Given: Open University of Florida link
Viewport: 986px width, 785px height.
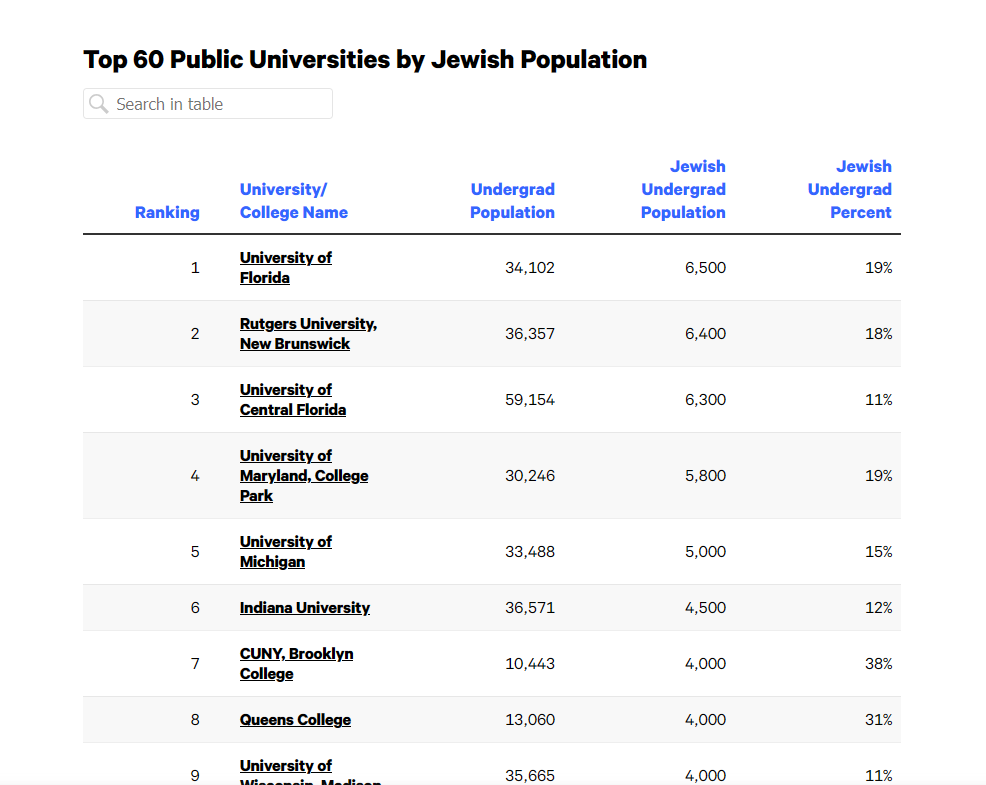Looking at the screenshot, I should pos(285,268).
